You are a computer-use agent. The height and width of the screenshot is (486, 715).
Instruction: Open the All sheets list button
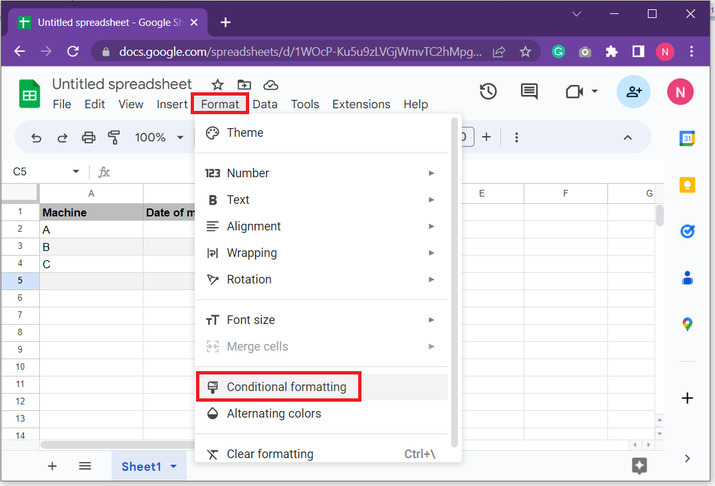tap(85, 466)
